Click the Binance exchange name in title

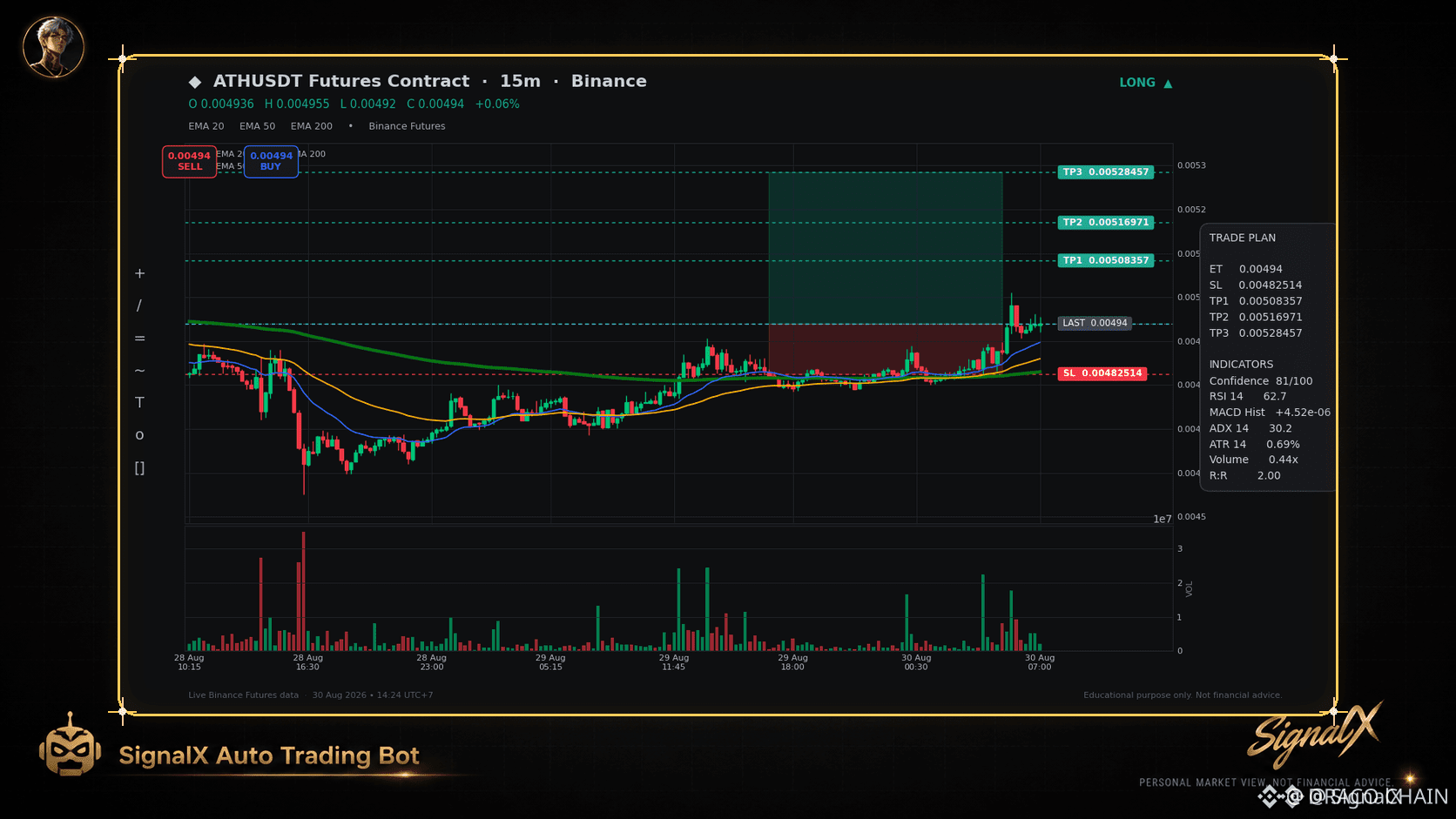[609, 81]
